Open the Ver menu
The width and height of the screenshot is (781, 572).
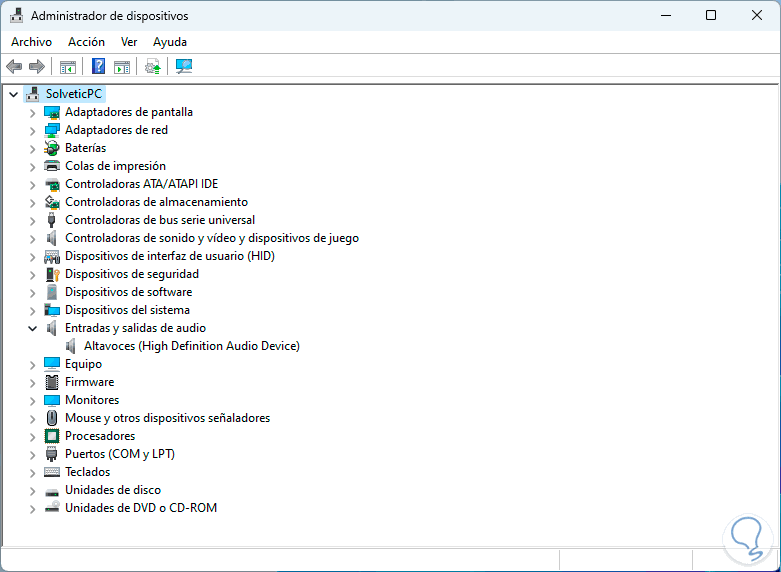pos(129,42)
